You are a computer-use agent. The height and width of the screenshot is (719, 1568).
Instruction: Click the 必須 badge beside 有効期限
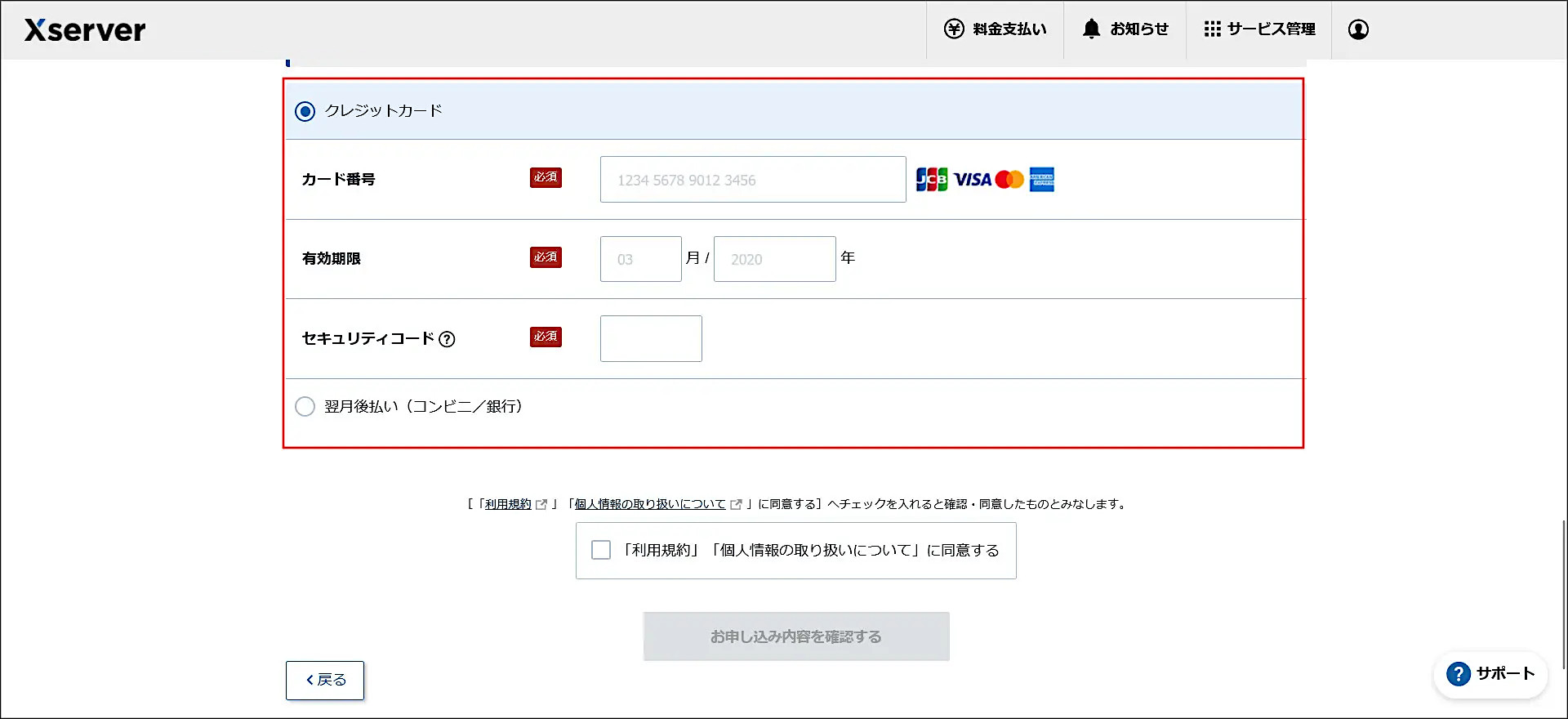[x=546, y=257]
